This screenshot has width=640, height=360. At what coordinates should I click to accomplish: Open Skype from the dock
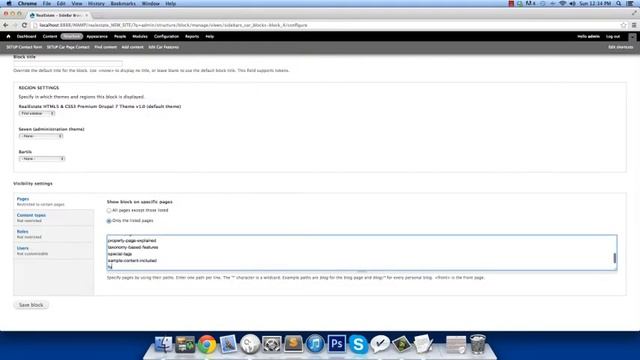point(358,344)
